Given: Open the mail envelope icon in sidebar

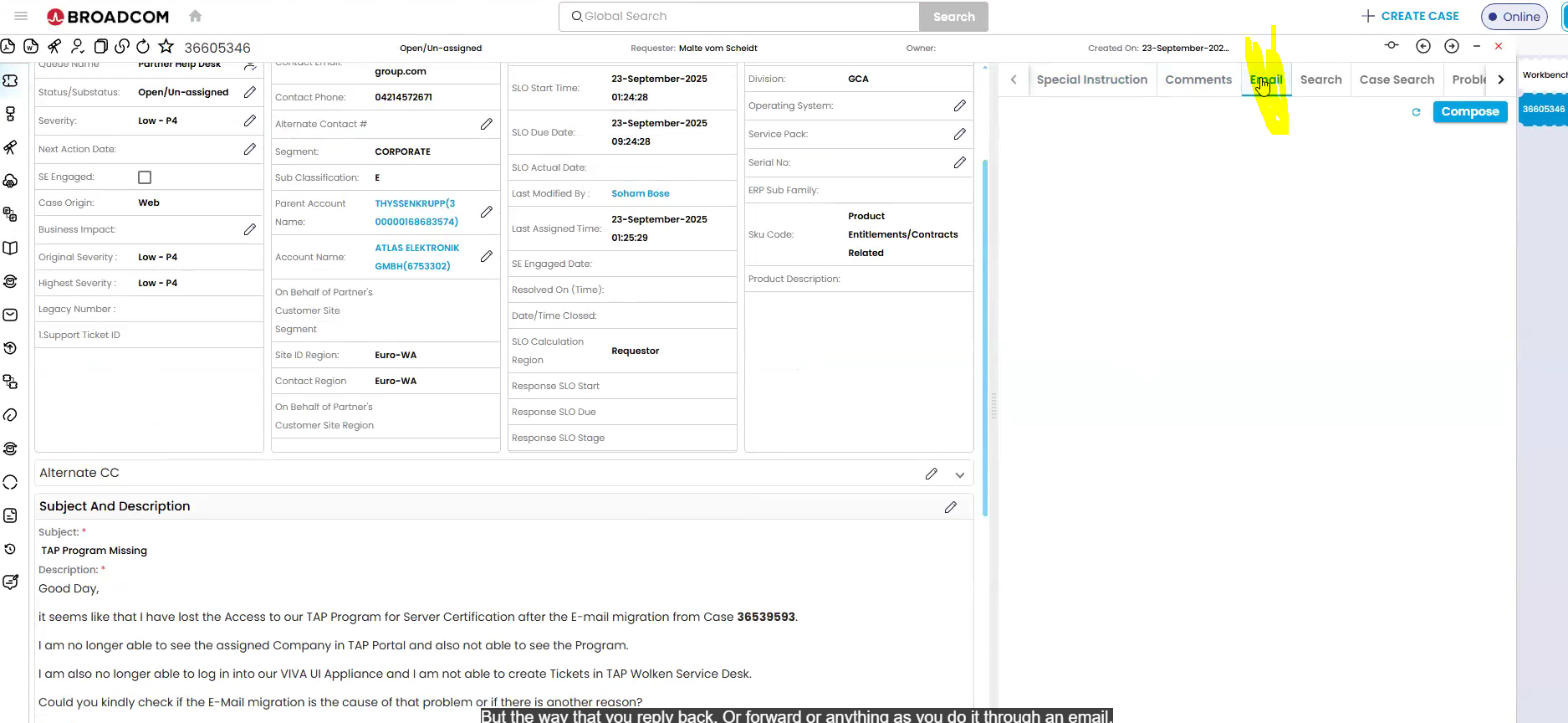Looking at the screenshot, I should (11, 315).
